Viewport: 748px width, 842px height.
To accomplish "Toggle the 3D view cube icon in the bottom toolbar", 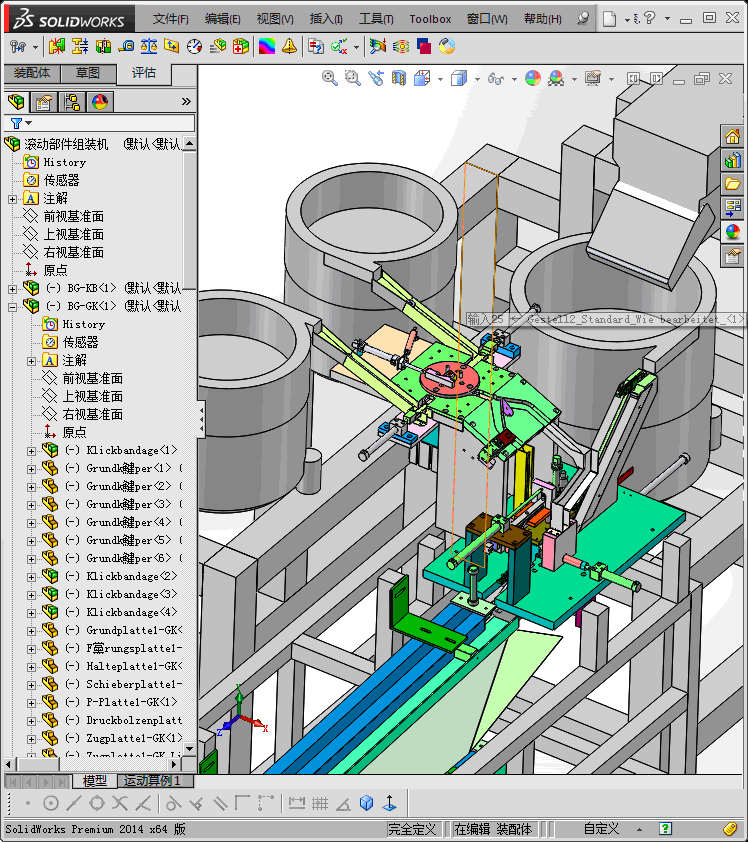I will (x=366, y=803).
